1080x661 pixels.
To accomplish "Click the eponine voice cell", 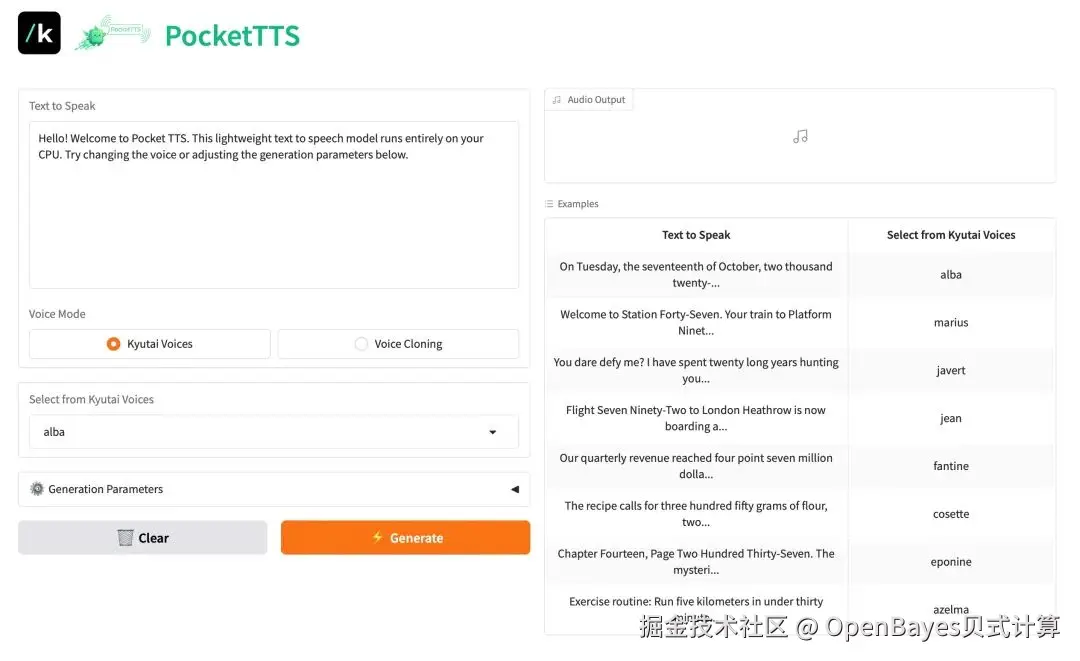I will (951, 562).
